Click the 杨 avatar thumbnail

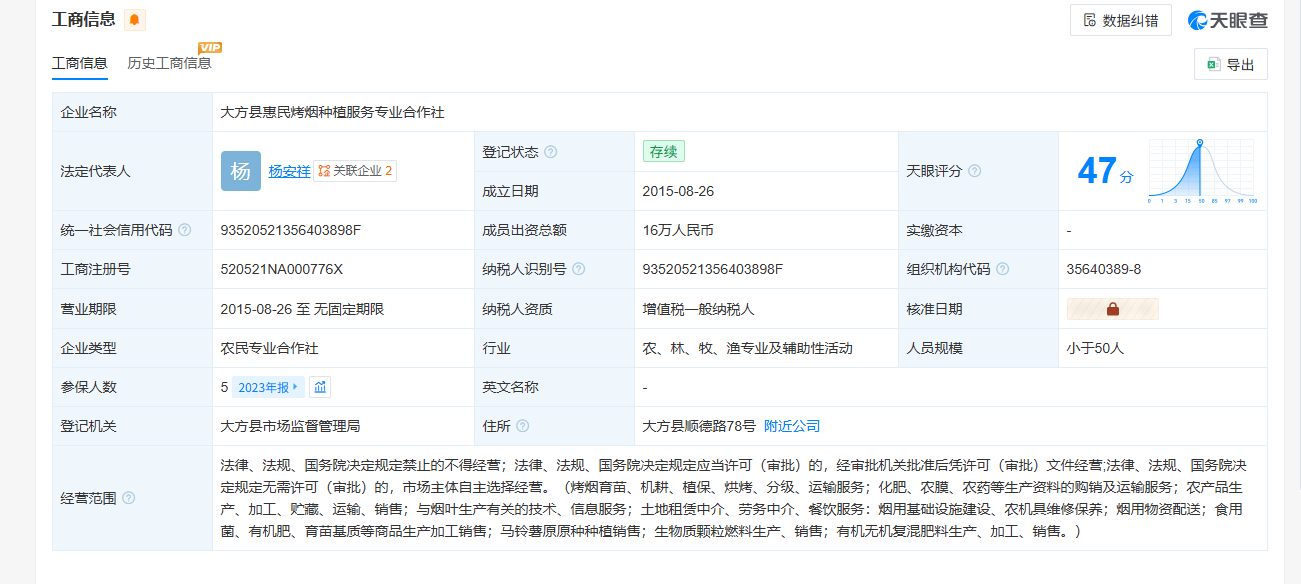[x=241, y=171]
